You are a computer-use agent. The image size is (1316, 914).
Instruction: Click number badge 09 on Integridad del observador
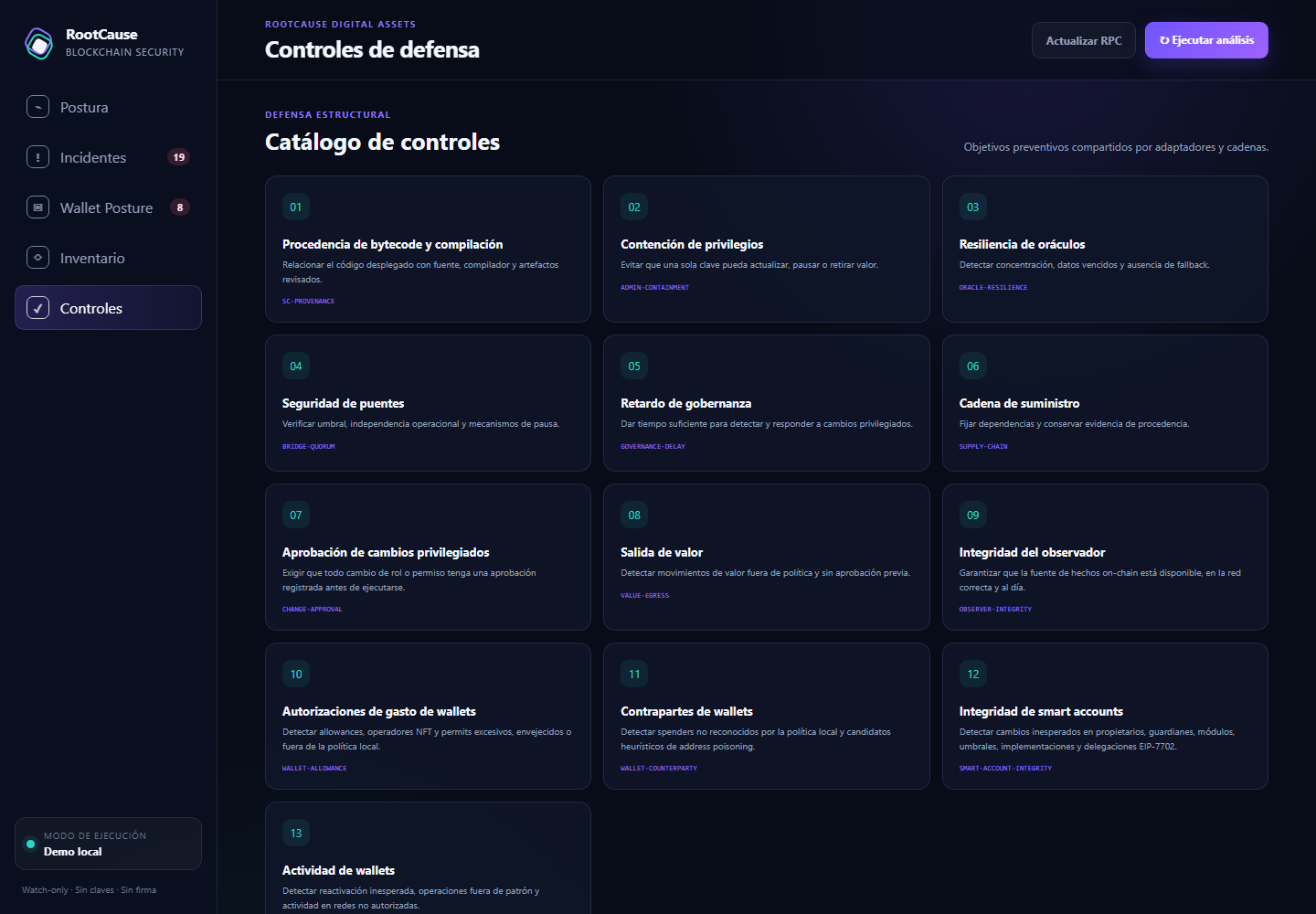point(973,515)
